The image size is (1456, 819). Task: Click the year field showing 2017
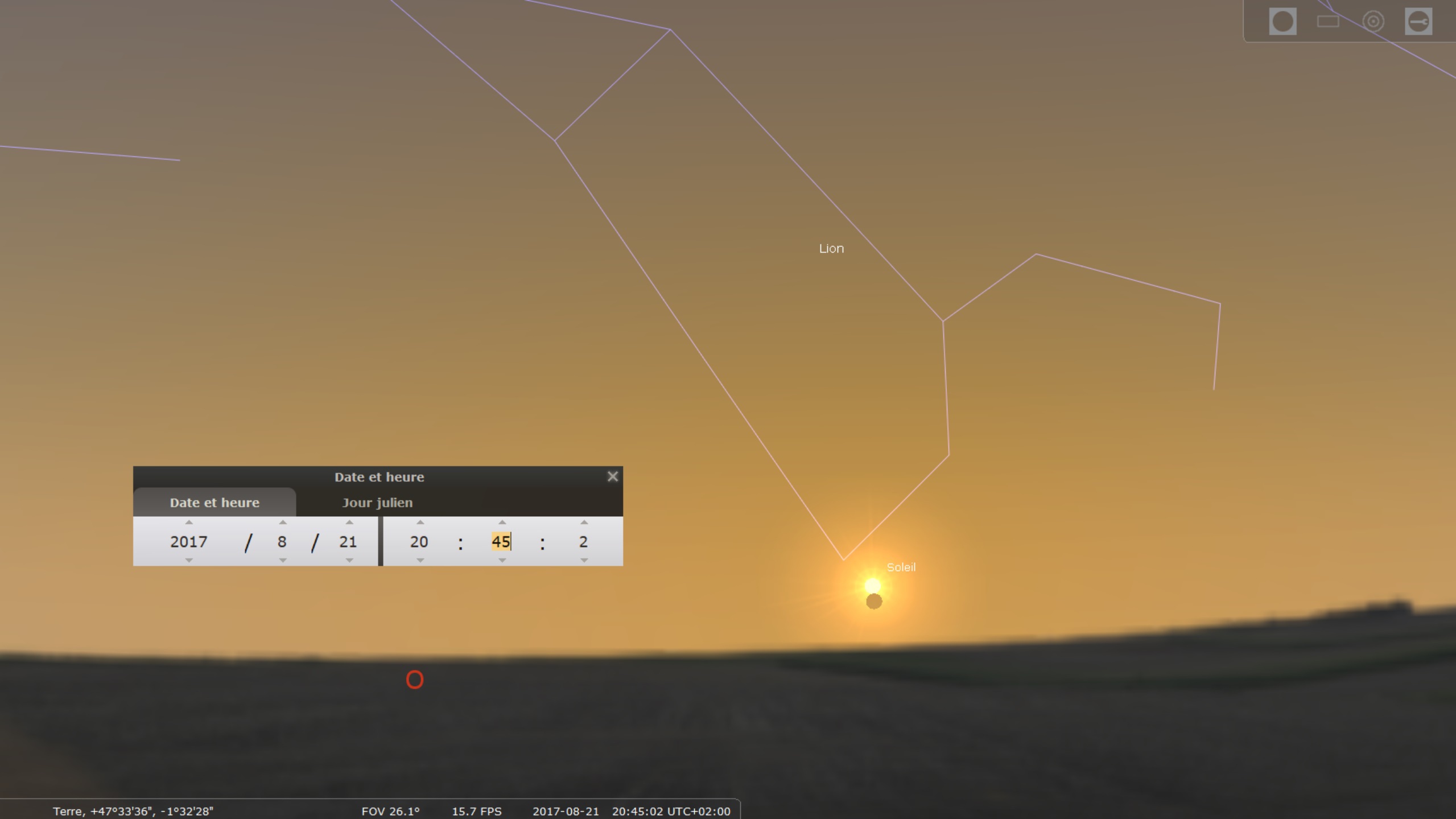[189, 541]
